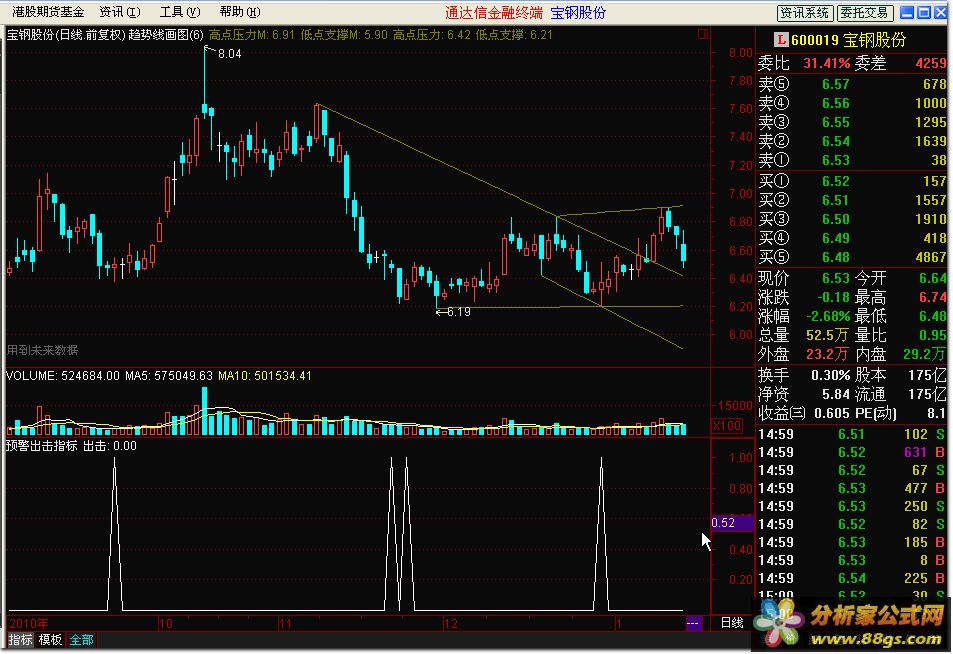Switch to the 模板 tab
This screenshot has height=654, width=953.
[50, 639]
